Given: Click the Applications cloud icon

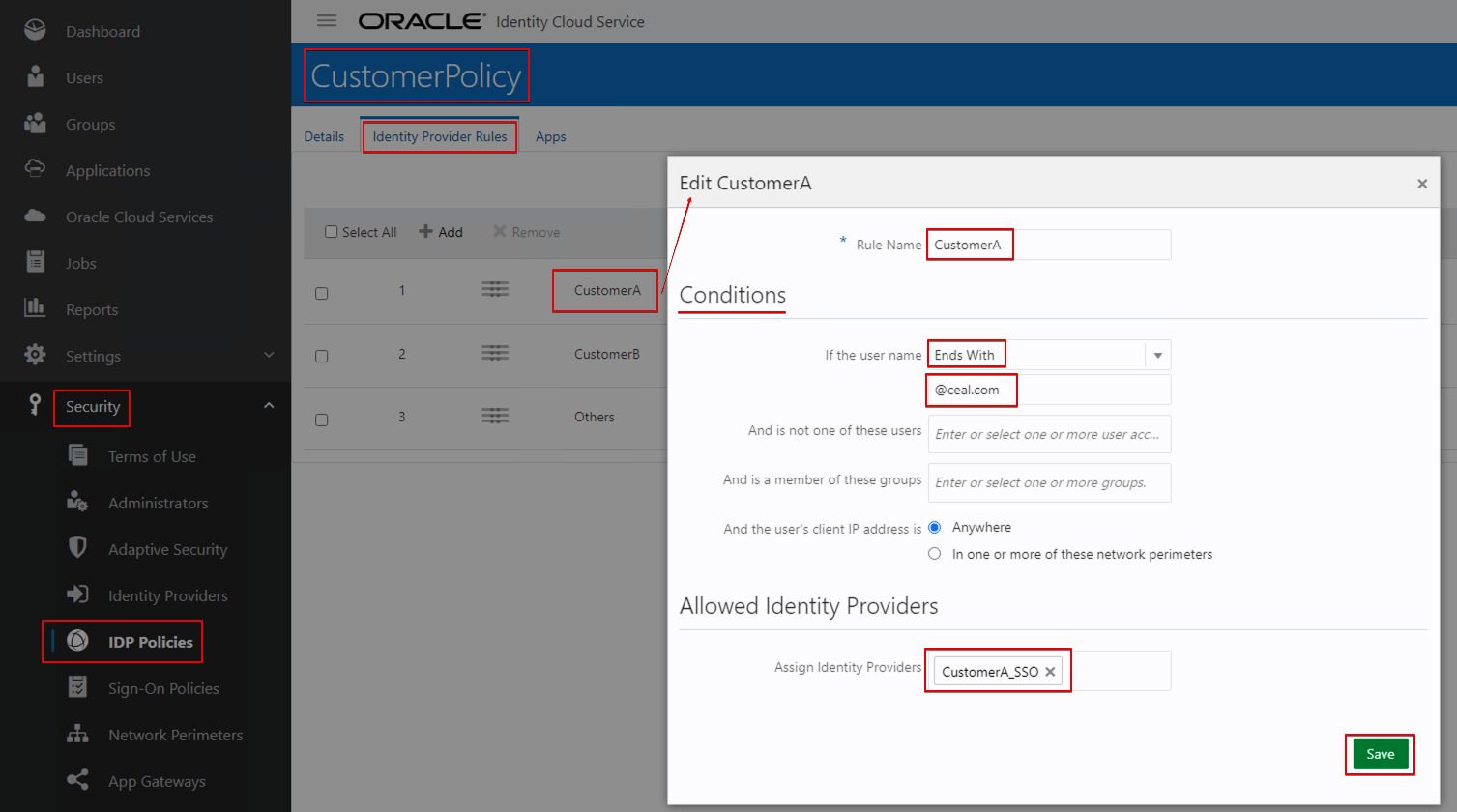Looking at the screenshot, I should [x=35, y=169].
